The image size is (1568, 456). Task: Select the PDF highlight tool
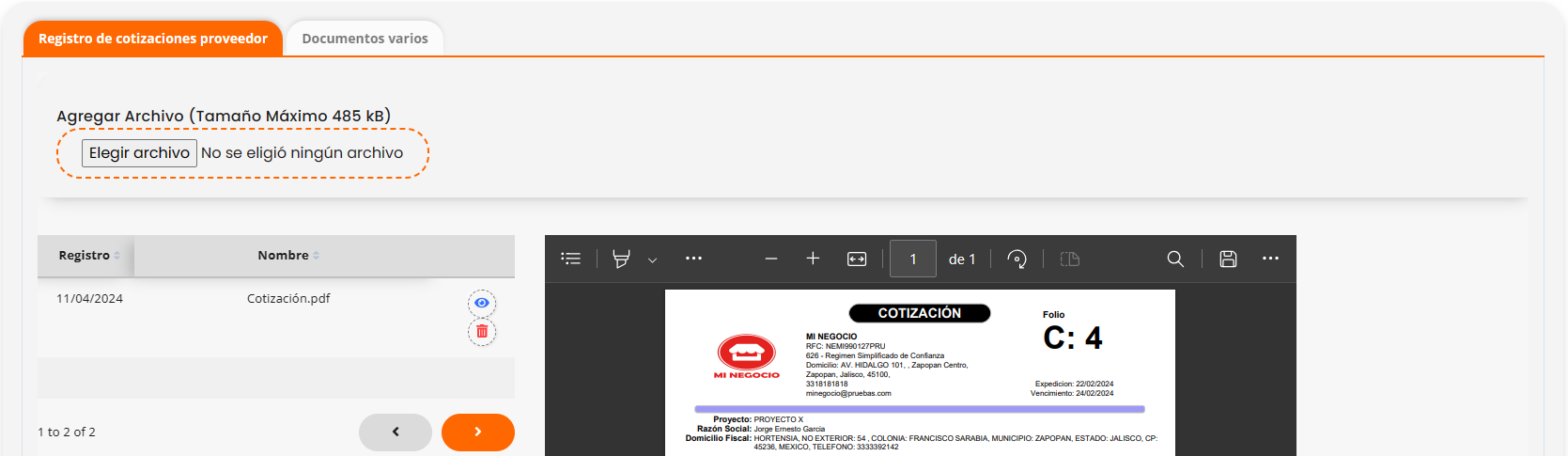621,259
